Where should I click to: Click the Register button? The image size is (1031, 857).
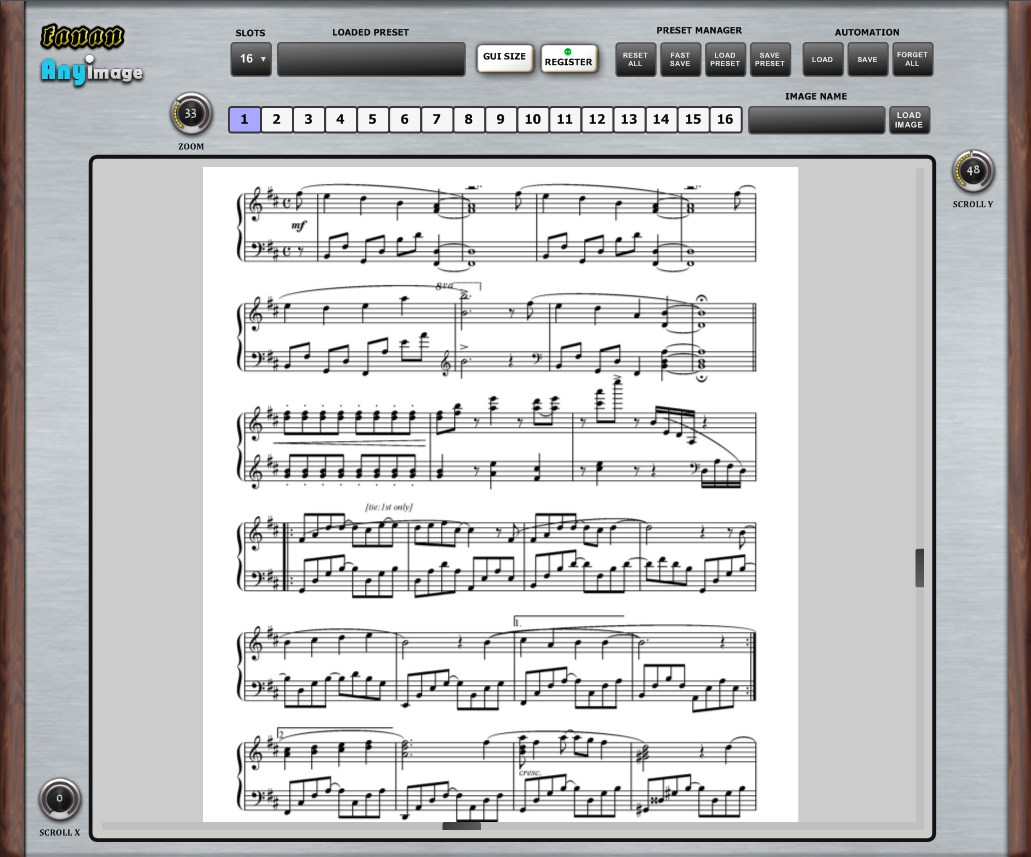568,59
